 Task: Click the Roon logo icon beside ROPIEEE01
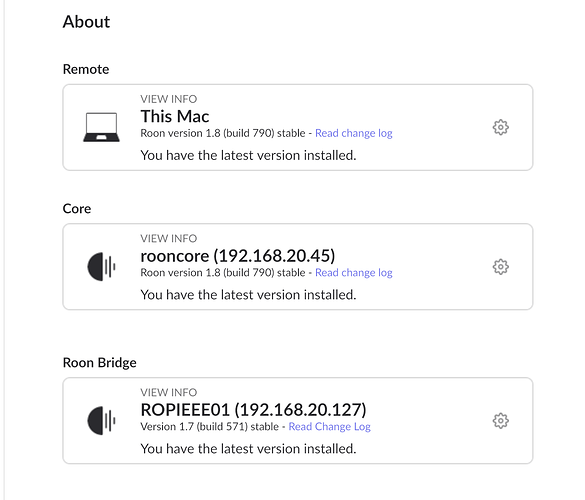[101, 421]
